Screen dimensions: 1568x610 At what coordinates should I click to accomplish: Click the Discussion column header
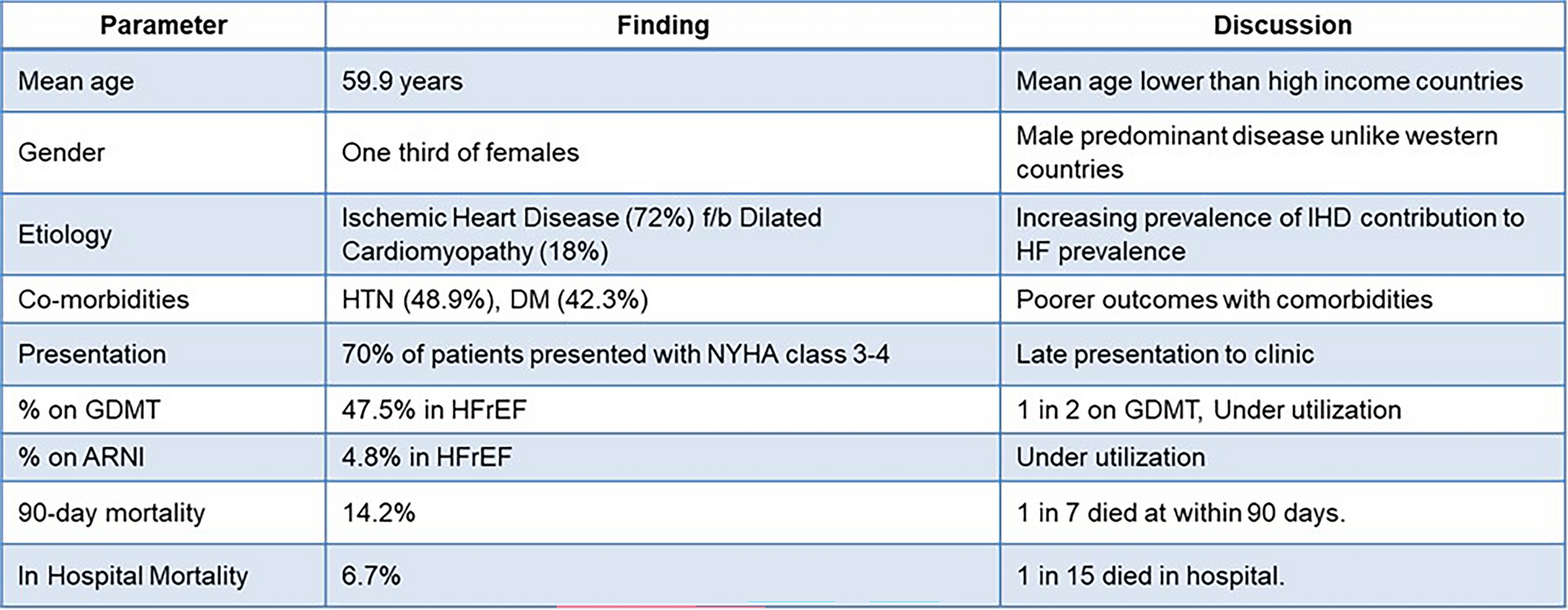click(x=1282, y=25)
